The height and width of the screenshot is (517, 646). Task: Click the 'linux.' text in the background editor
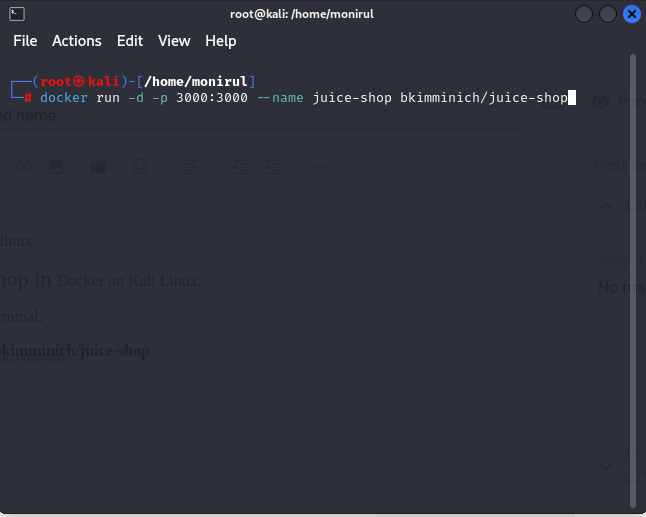click(x=18, y=241)
